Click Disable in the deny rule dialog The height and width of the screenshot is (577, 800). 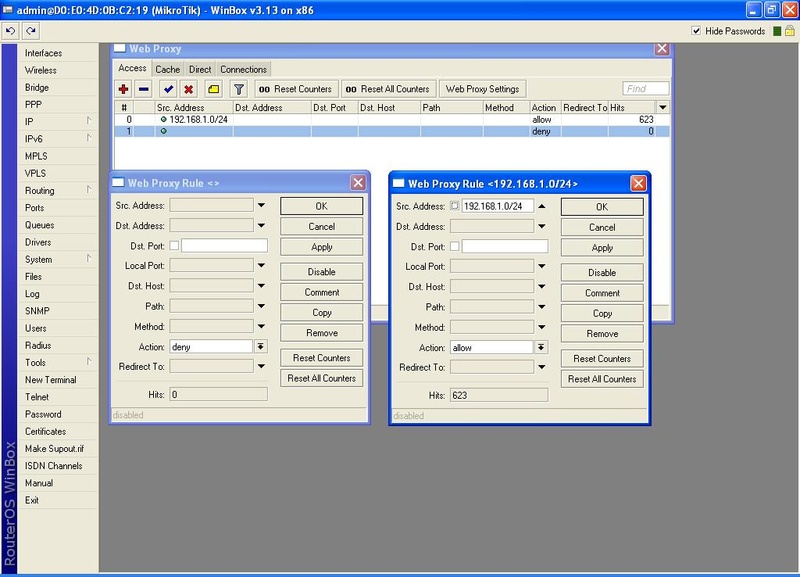click(321, 272)
